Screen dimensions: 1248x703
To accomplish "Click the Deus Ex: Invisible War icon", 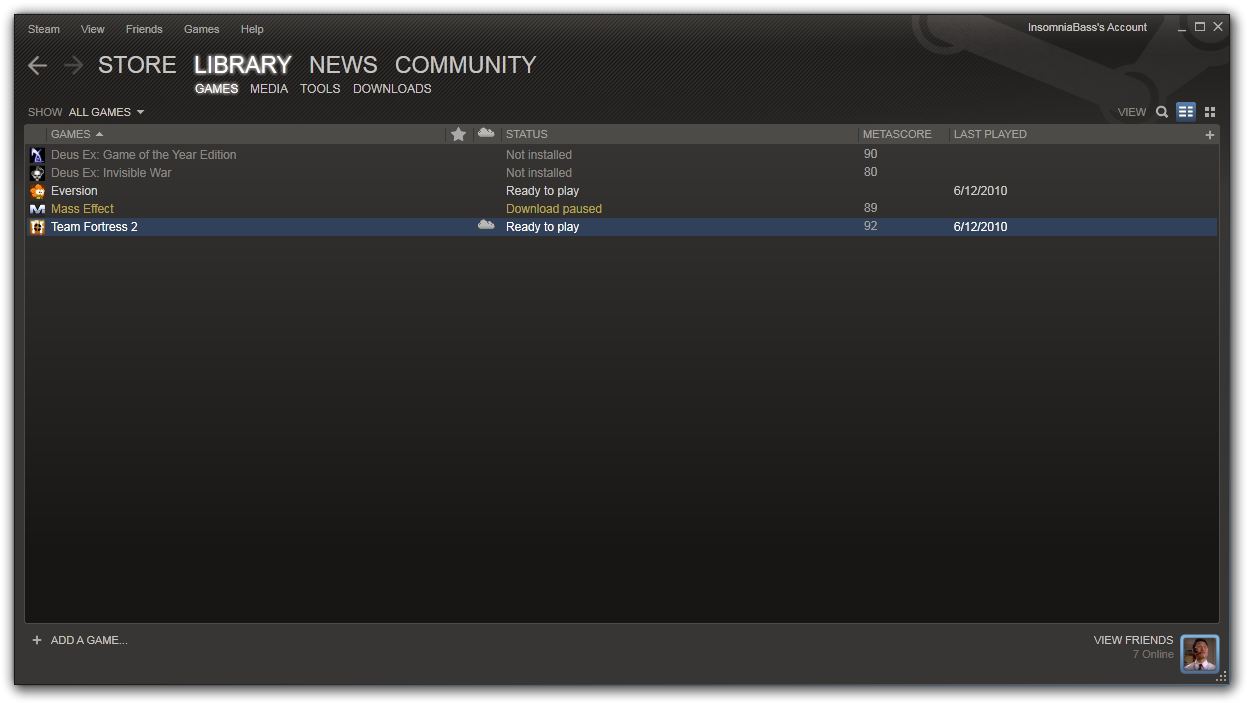I will [37, 173].
